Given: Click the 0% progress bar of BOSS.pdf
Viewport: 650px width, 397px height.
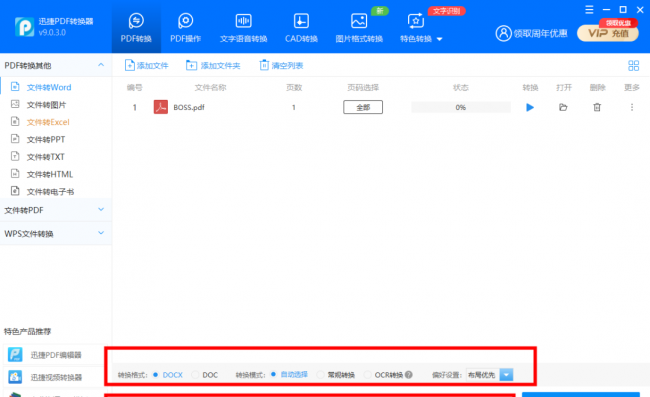Looking at the screenshot, I should [461, 107].
